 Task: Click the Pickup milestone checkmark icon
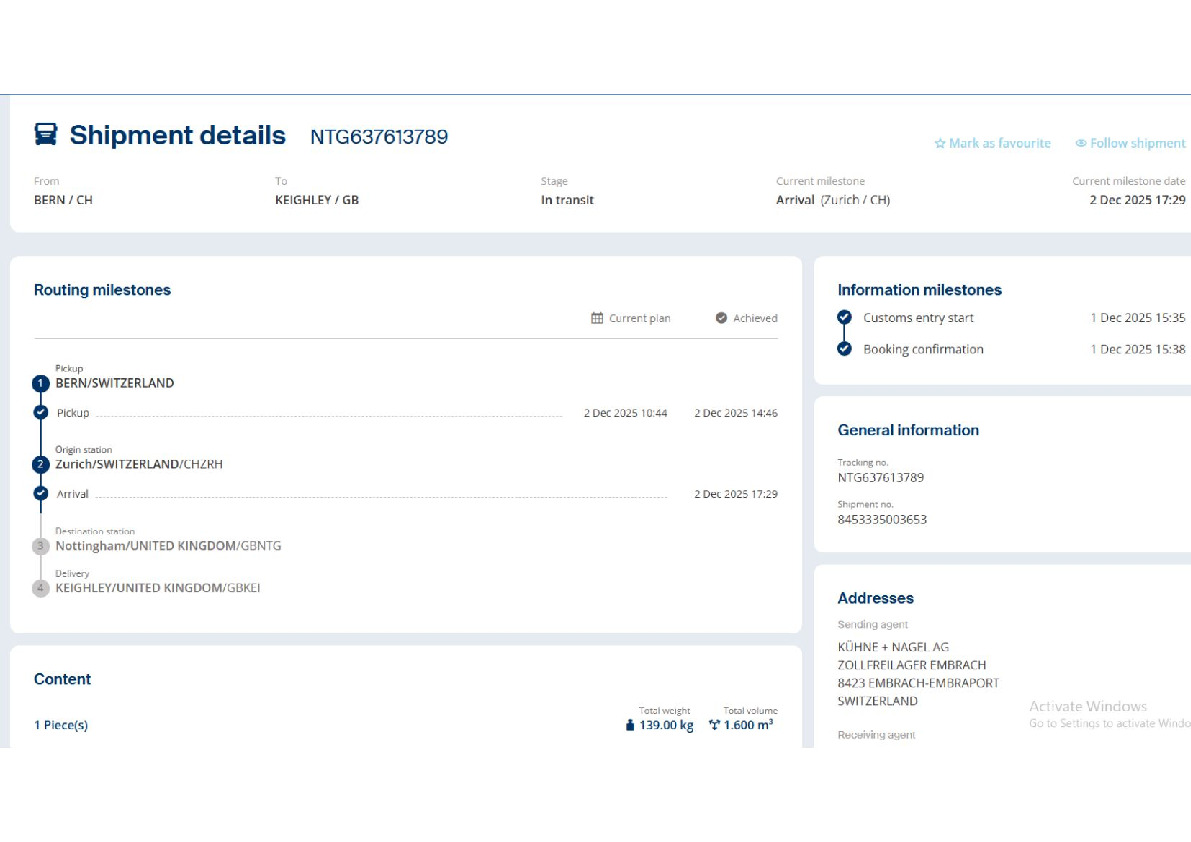[x=40, y=412]
